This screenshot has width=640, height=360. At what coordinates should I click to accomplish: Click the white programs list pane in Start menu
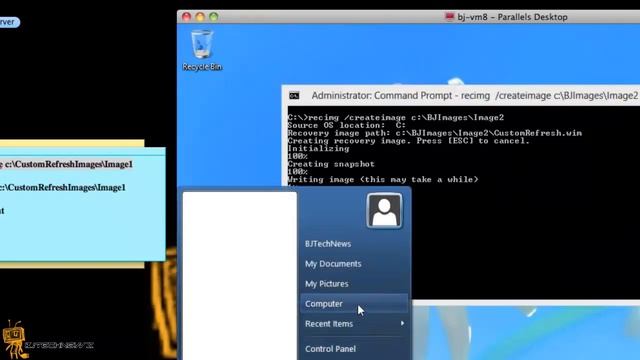240,276
